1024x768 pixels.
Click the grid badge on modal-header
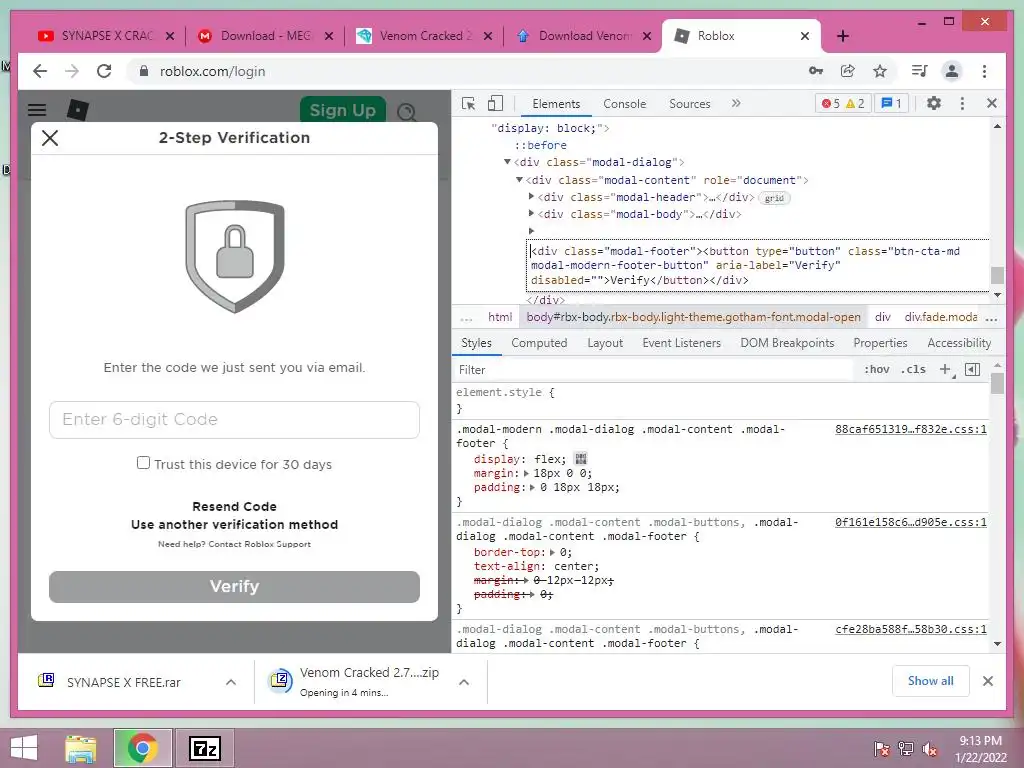tap(774, 198)
